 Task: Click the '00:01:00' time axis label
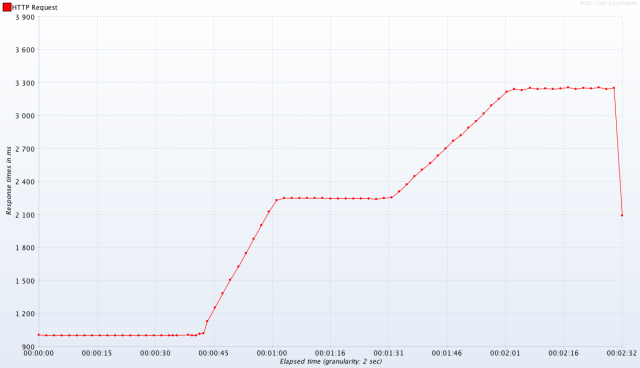tap(272, 353)
